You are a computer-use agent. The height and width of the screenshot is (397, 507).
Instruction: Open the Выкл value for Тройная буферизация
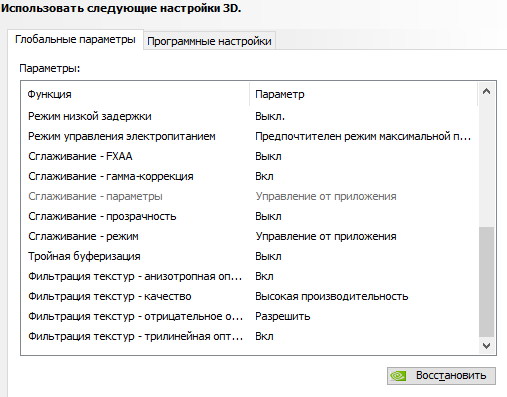coord(268,256)
